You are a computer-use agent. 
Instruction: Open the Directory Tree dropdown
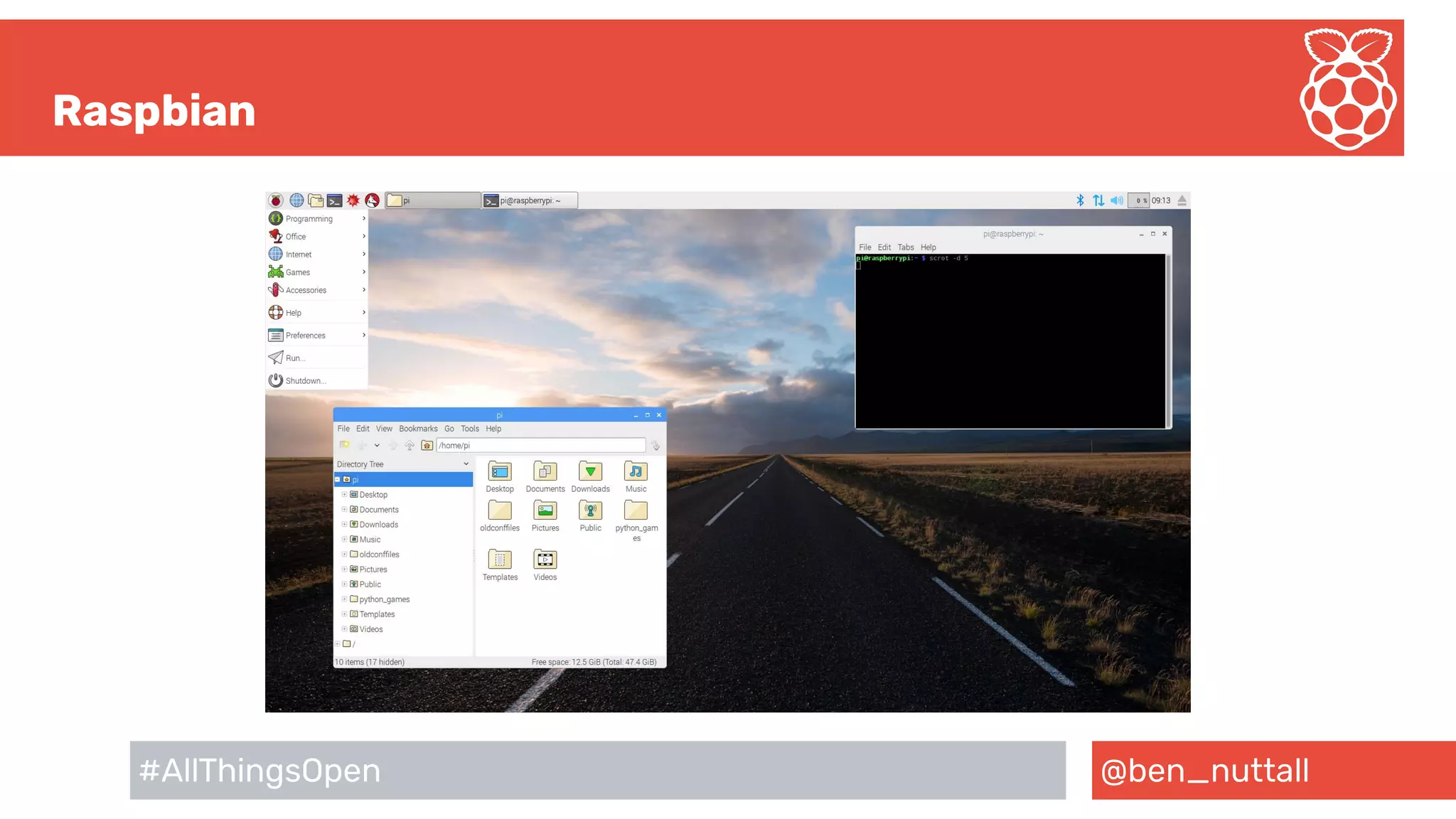[466, 464]
